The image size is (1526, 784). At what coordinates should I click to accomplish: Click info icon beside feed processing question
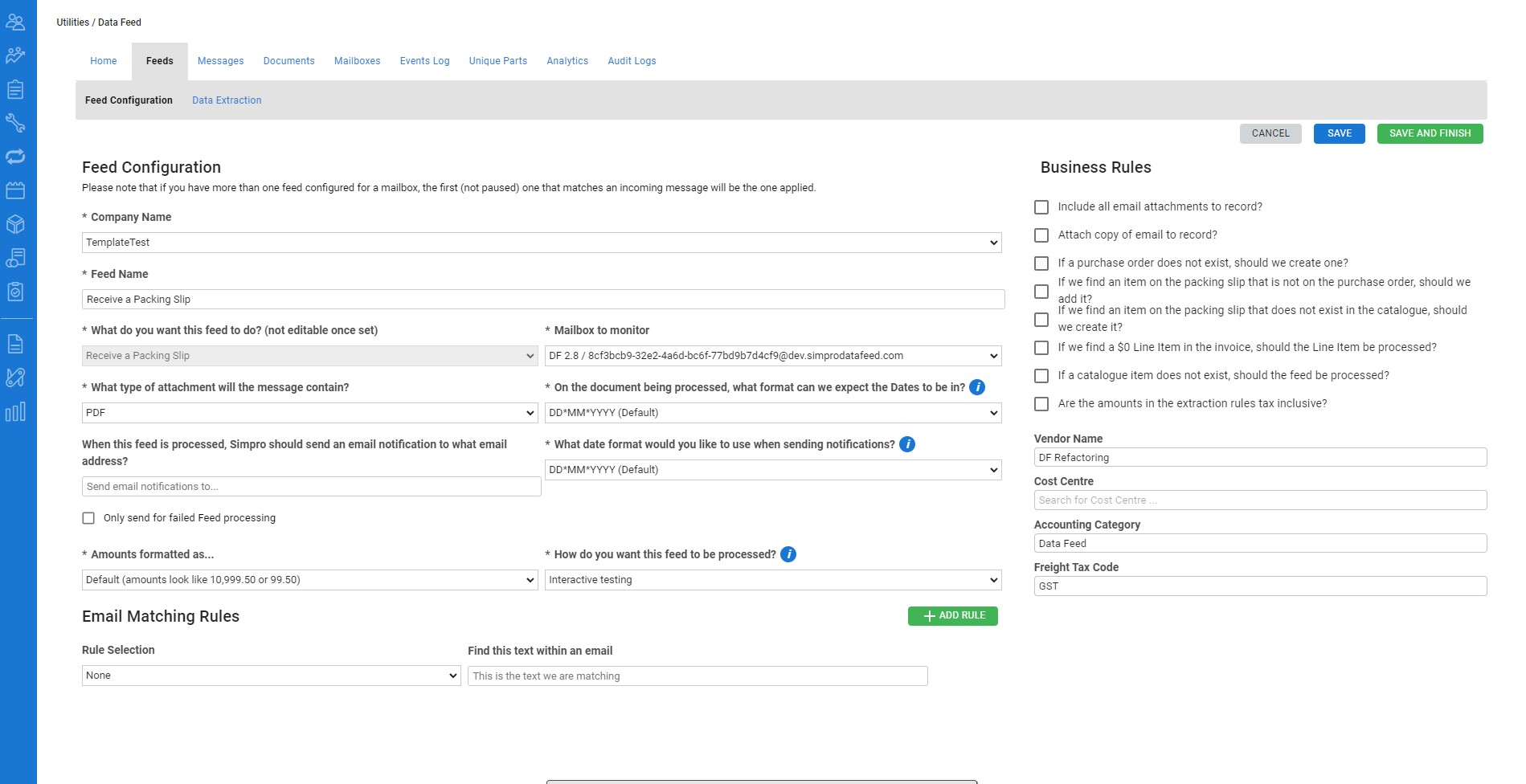pos(788,554)
